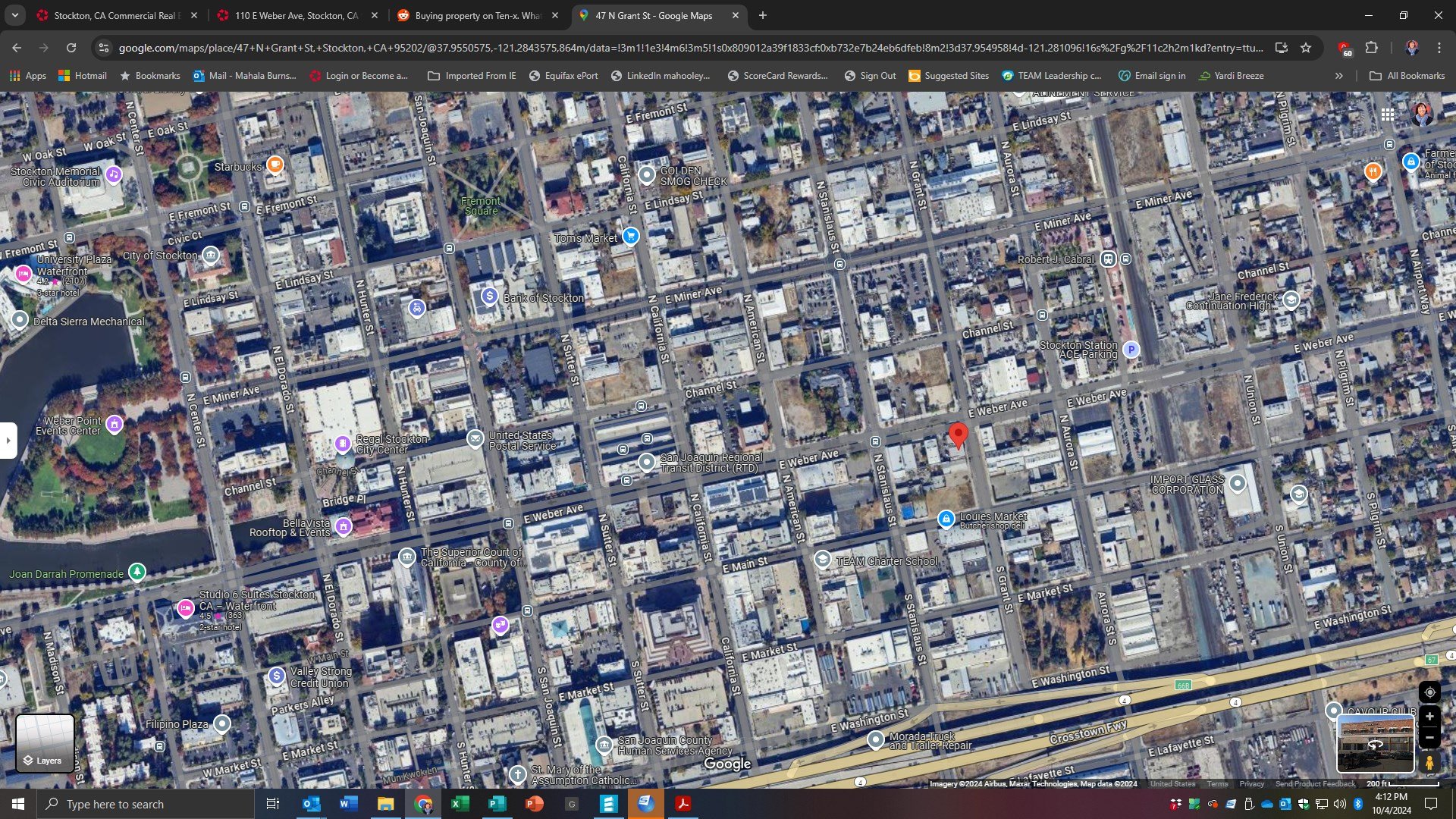Image resolution: width=1456 pixels, height=819 pixels.
Task: Open the Equifax ePort bookmark
Action: 563,76
